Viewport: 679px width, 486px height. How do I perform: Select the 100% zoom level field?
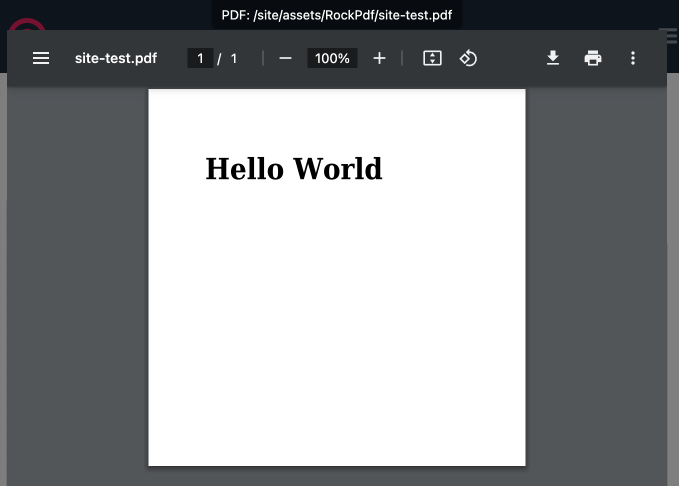pos(332,58)
